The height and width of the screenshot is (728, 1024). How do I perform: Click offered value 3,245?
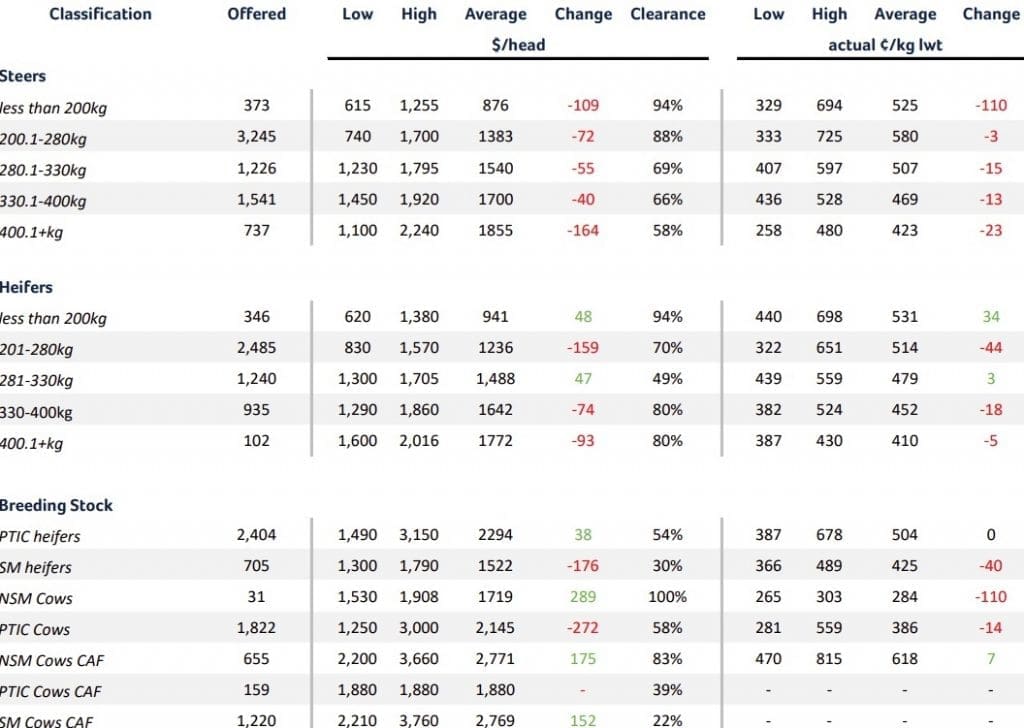point(257,136)
